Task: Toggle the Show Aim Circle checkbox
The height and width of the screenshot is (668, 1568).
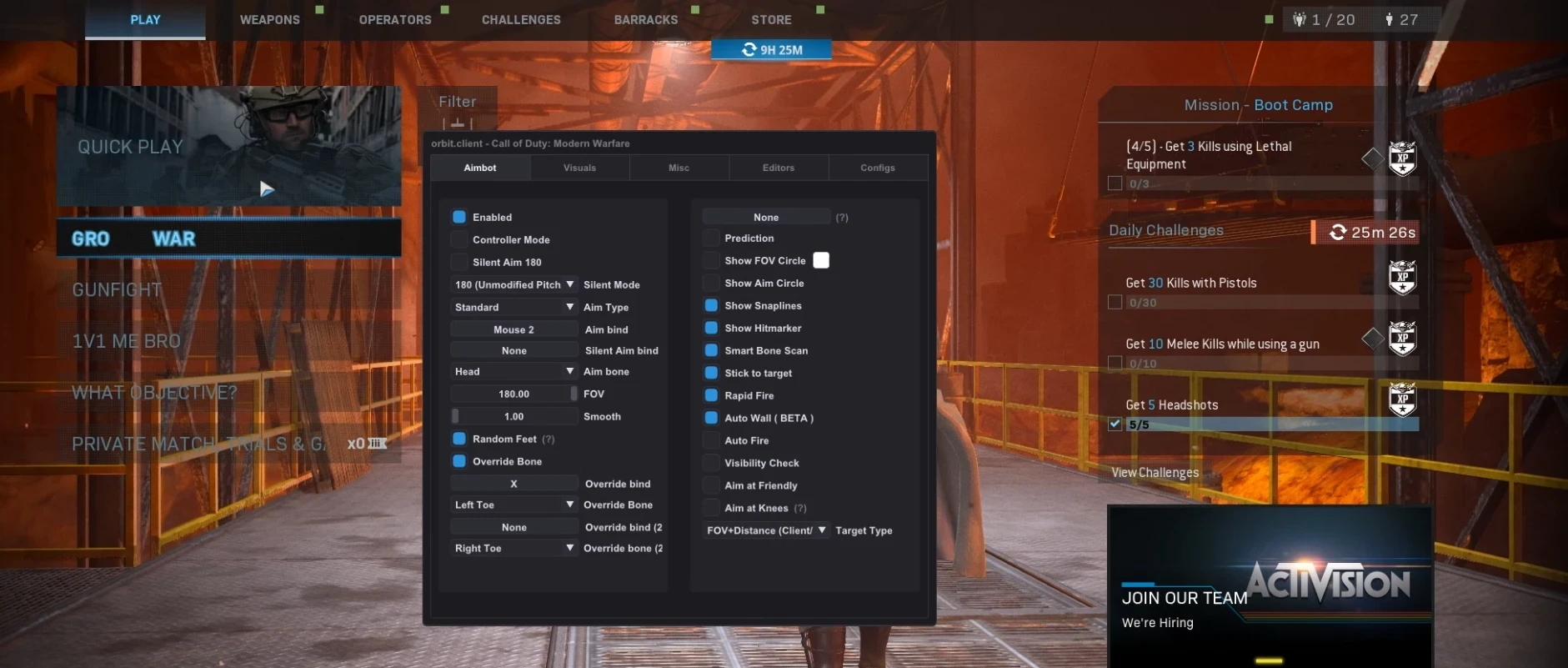Action: (711, 283)
